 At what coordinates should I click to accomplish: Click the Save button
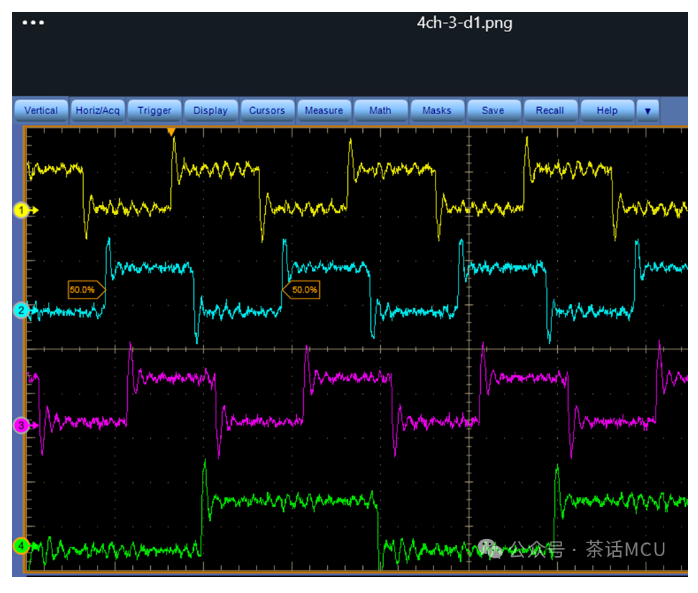(493, 110)
